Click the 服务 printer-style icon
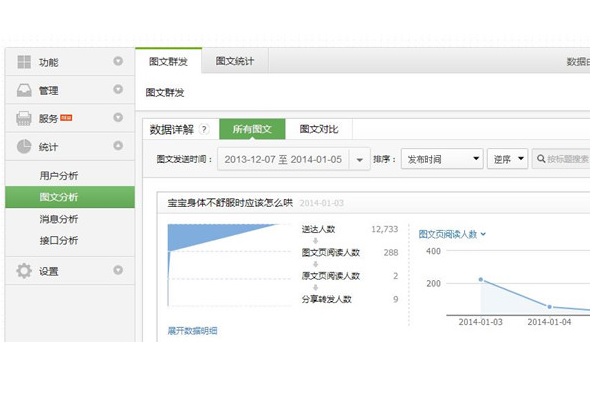 (24, 118)
